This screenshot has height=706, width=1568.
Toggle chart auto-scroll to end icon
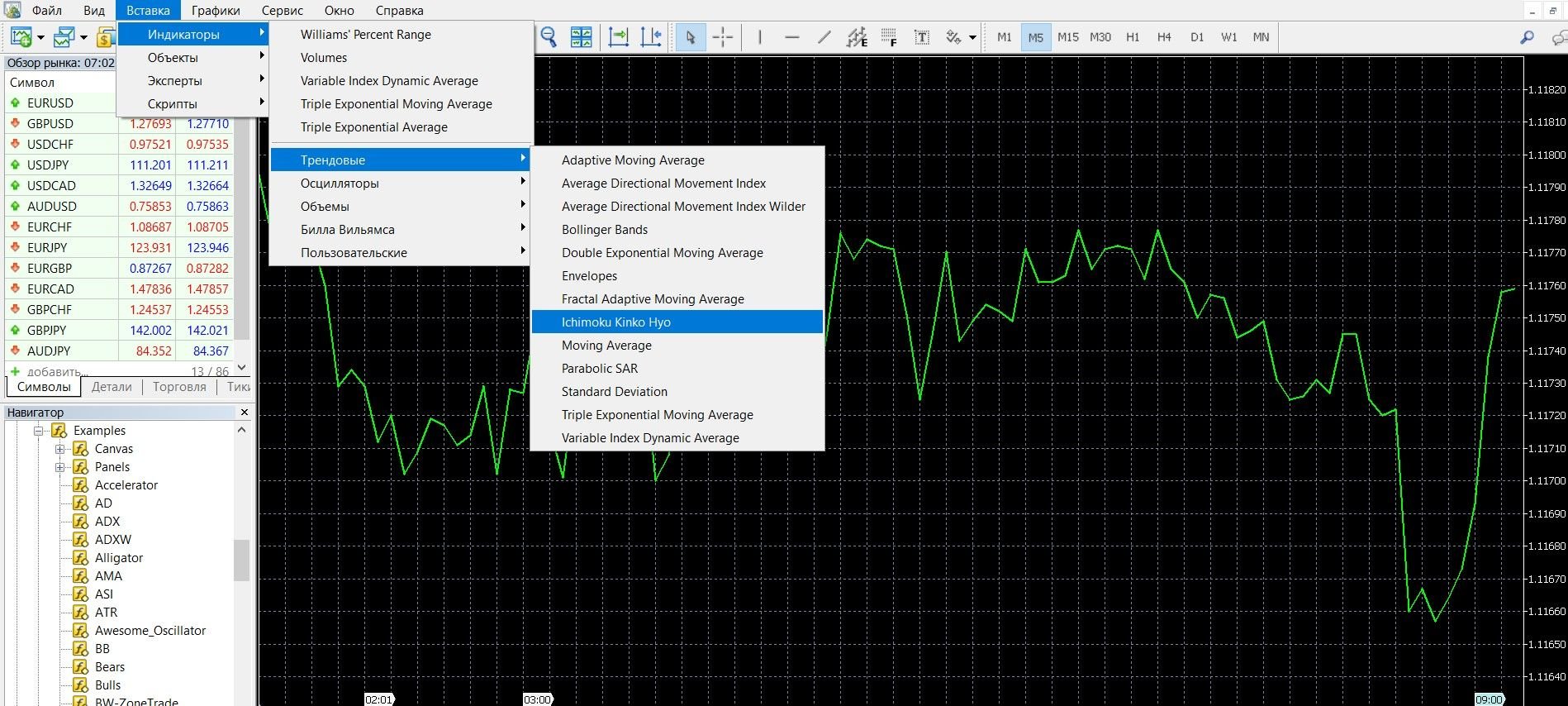pos(618,37)
